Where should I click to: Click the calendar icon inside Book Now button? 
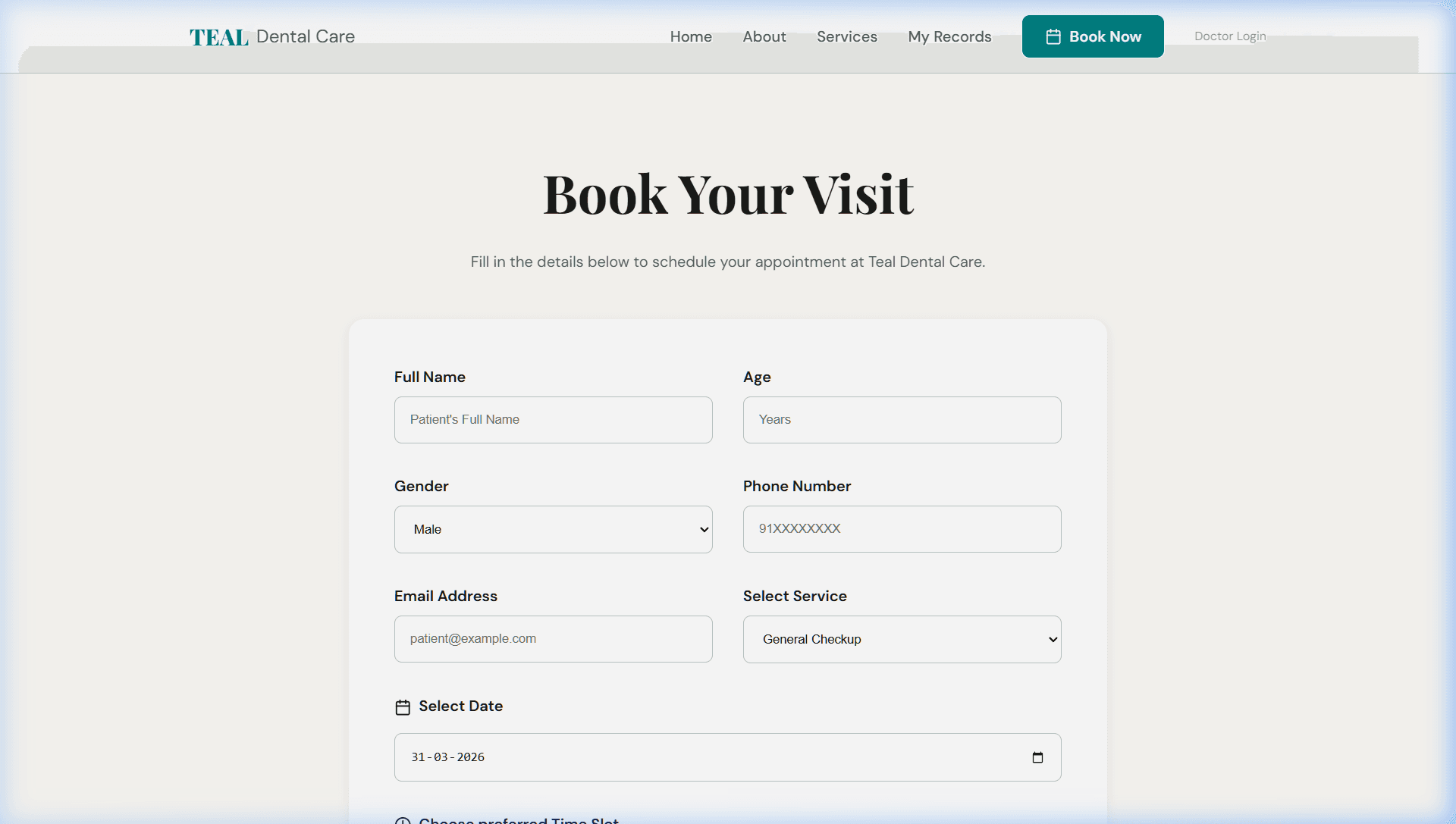tap(1053, 36)
